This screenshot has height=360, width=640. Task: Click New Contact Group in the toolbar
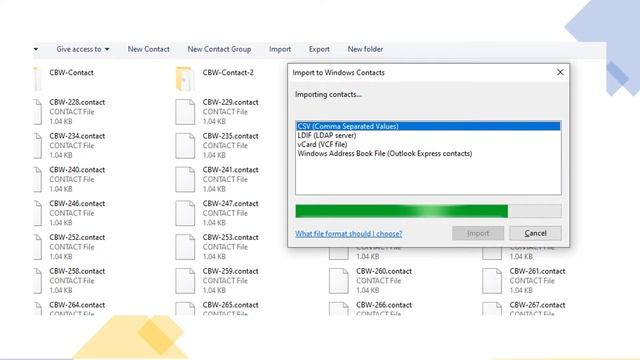[219, 49]
